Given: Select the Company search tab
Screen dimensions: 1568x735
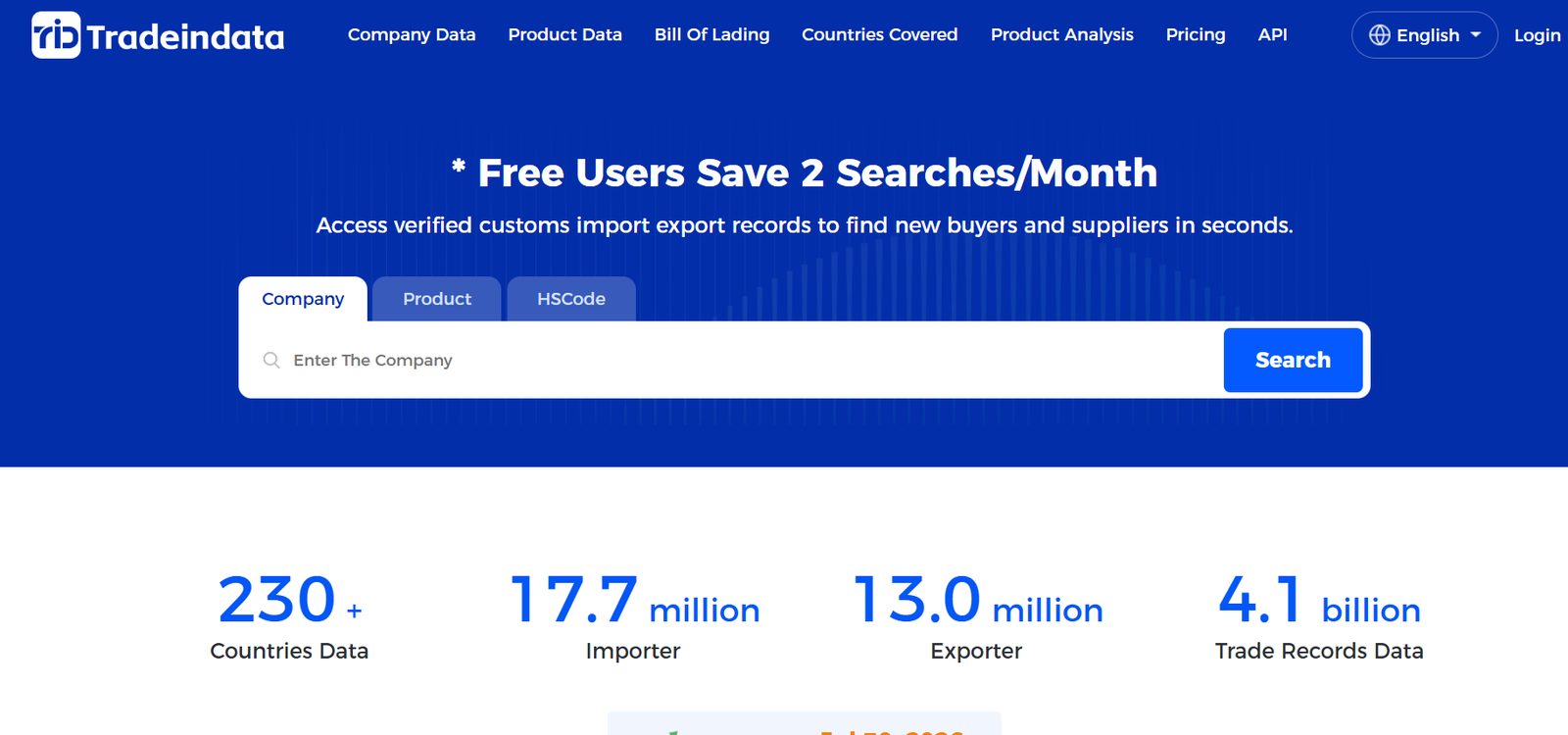Looking at the screenshot, I should pyautogui.click(x=303, y=299).
